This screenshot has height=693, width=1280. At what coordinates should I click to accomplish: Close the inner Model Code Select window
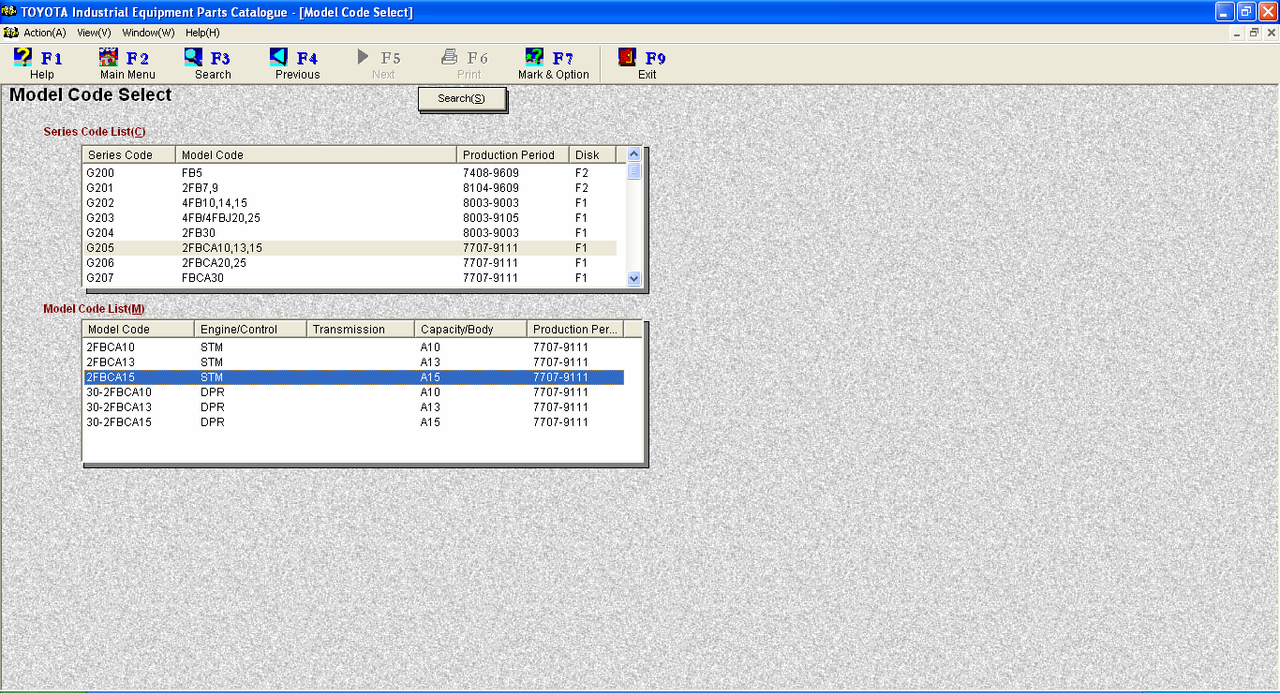(x=1270, y=33)
